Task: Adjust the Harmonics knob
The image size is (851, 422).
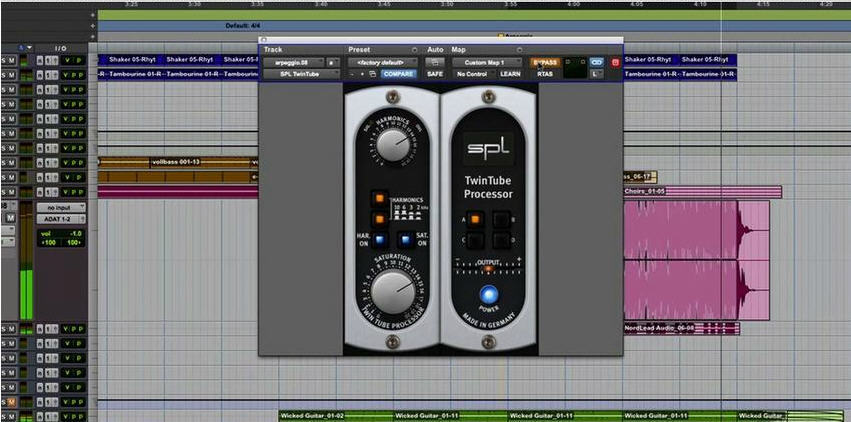Action: pos(392,144)
